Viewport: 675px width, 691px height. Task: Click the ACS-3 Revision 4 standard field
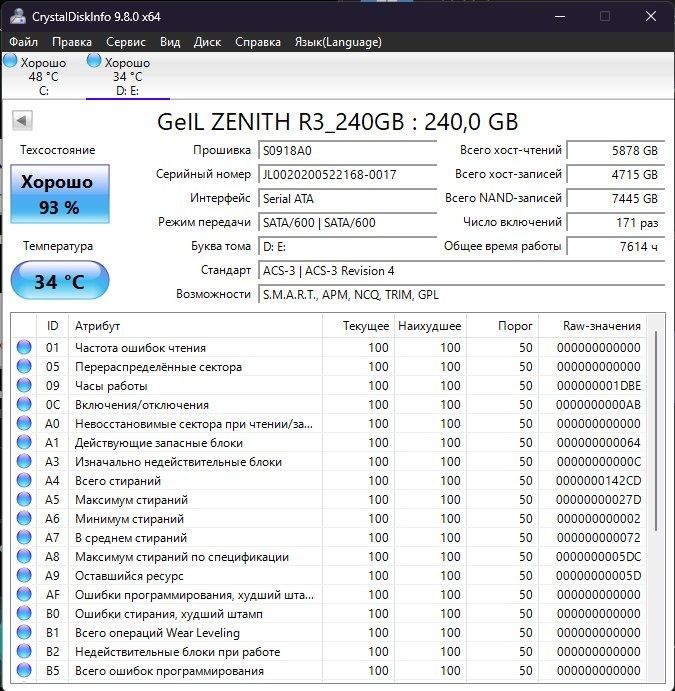tap(461, 271)
